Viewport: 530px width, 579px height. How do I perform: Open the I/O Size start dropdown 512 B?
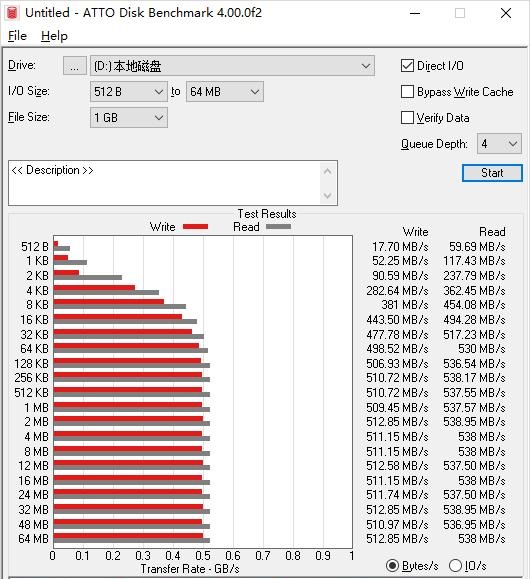pos(129,92)
